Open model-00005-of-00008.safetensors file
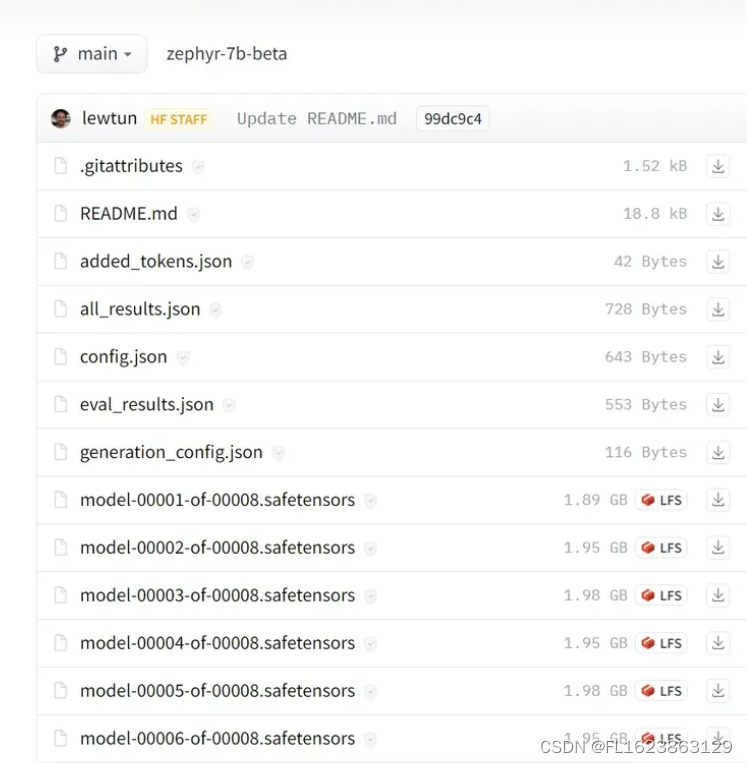 pos(218,690)
